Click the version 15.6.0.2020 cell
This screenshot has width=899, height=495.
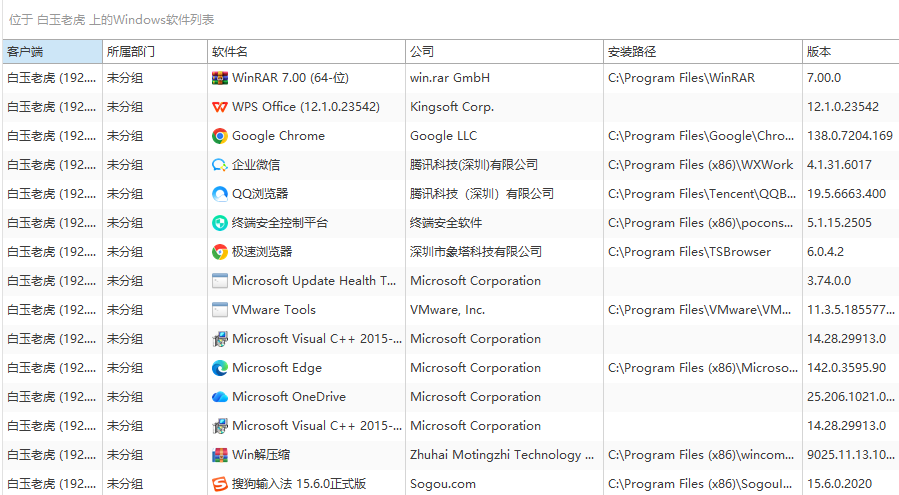pos(839,484)
